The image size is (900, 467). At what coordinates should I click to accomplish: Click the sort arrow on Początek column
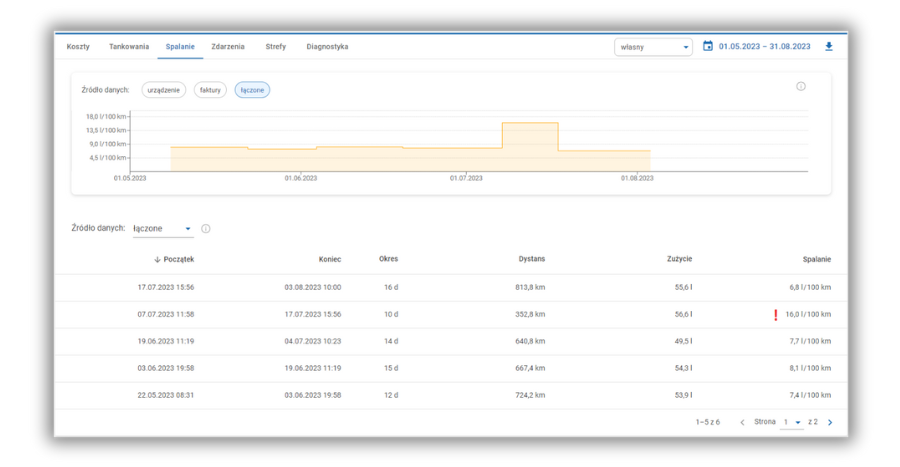[157, 260]
